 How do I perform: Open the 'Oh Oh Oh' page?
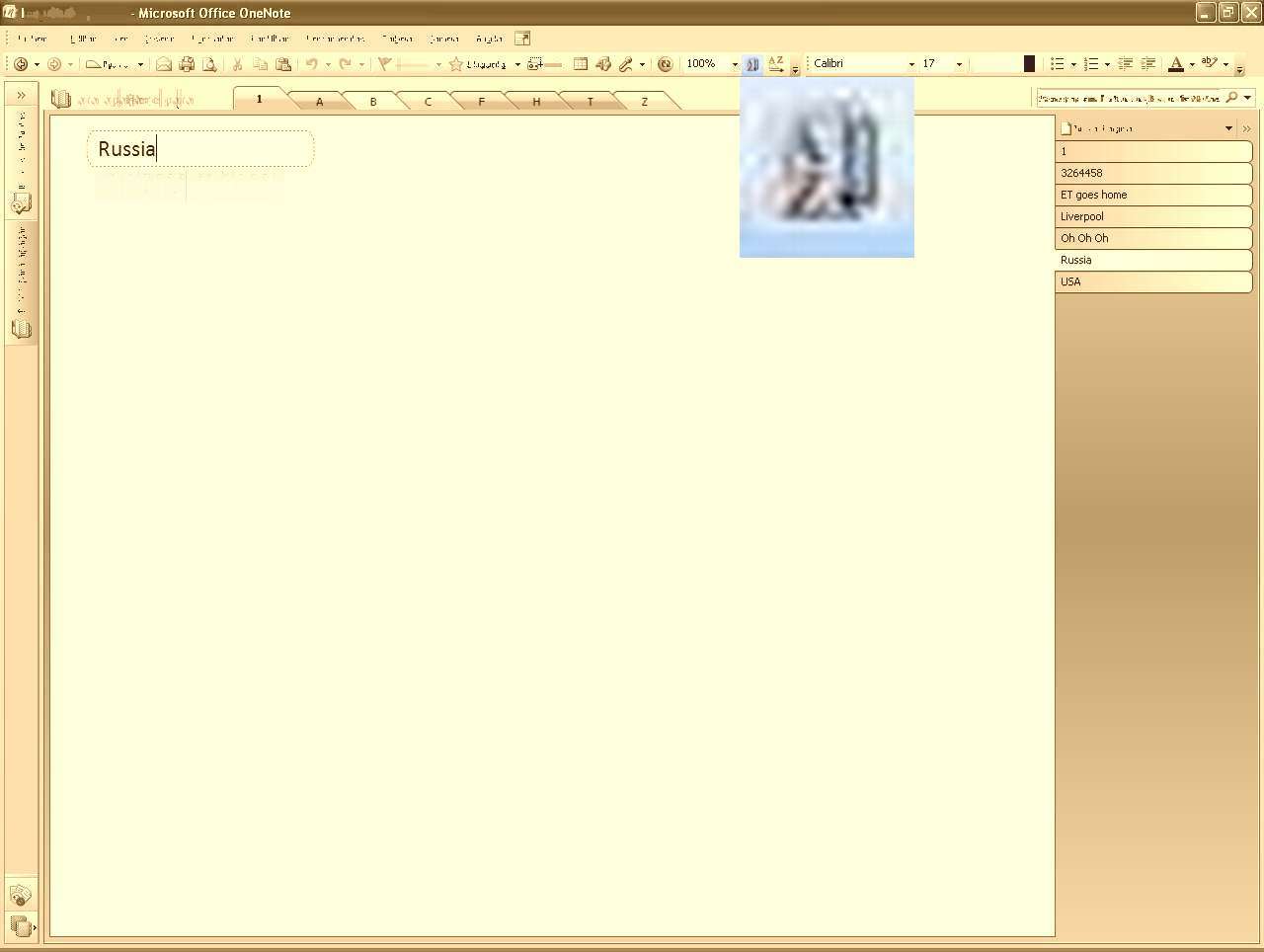tap(1153, 238)
